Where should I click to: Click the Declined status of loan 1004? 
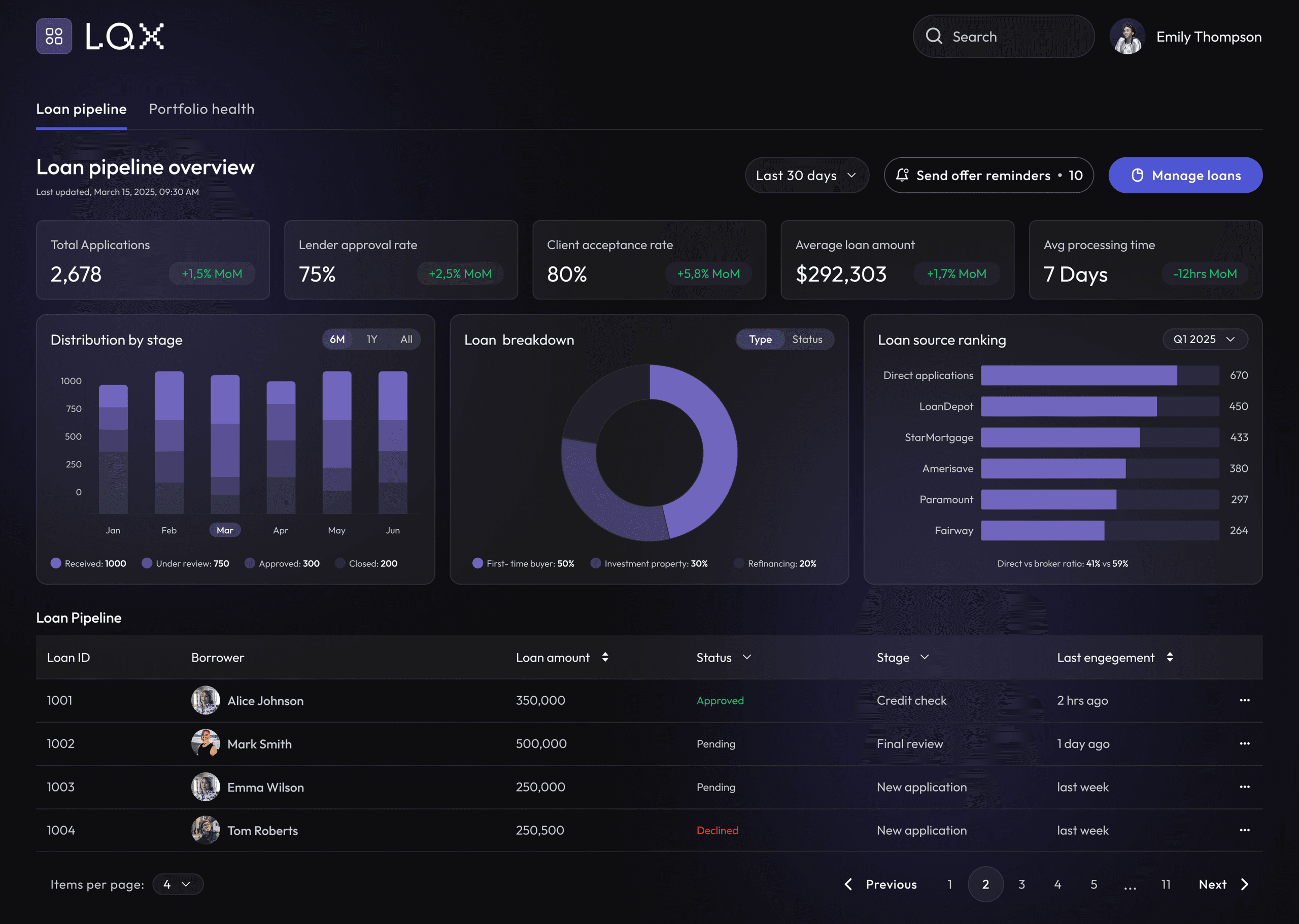tap(717, 830)
